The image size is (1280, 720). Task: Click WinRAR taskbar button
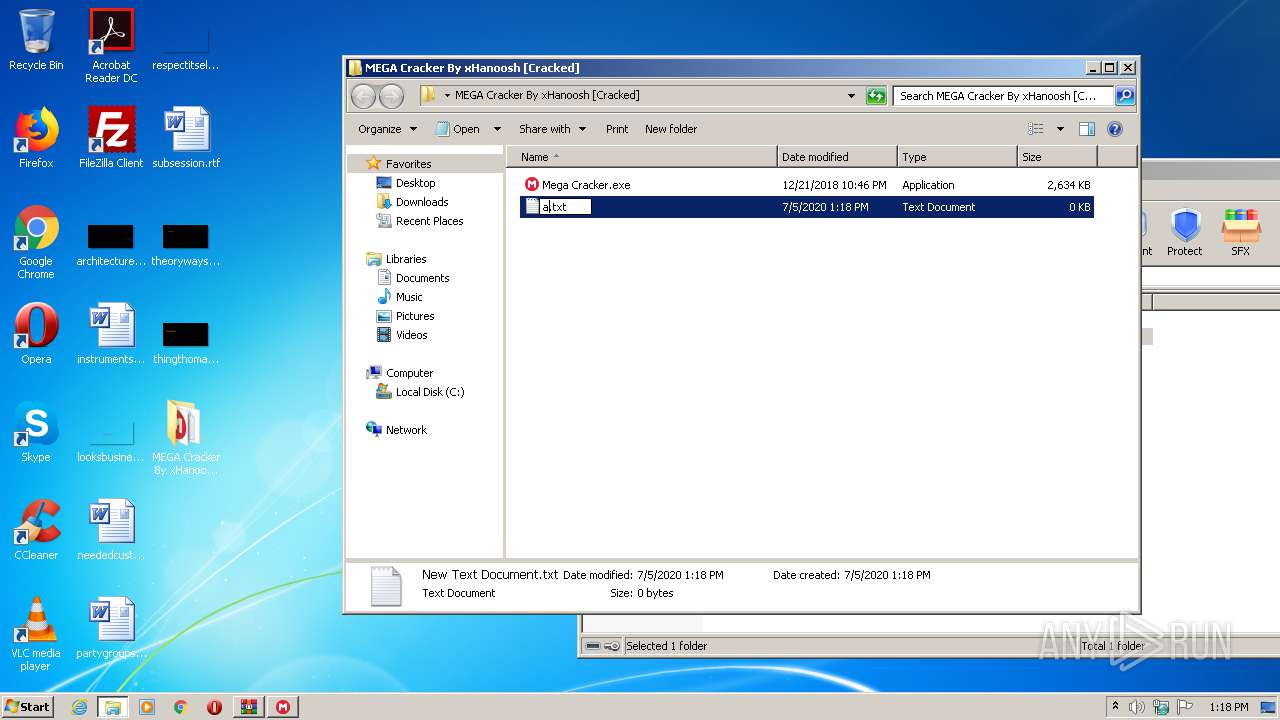(249, 707)
